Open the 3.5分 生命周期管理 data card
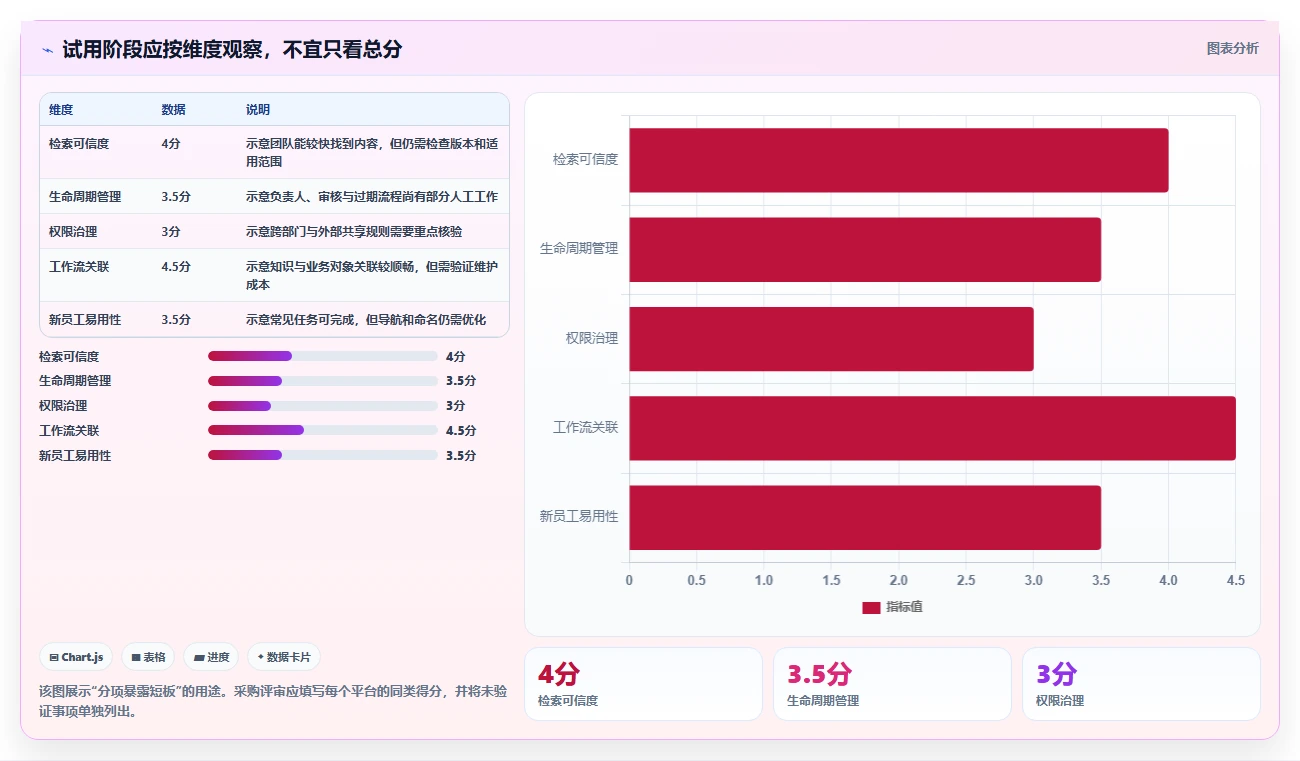Image resolution: width=1300 pixels, height=761 pixels. click(892, 684)
